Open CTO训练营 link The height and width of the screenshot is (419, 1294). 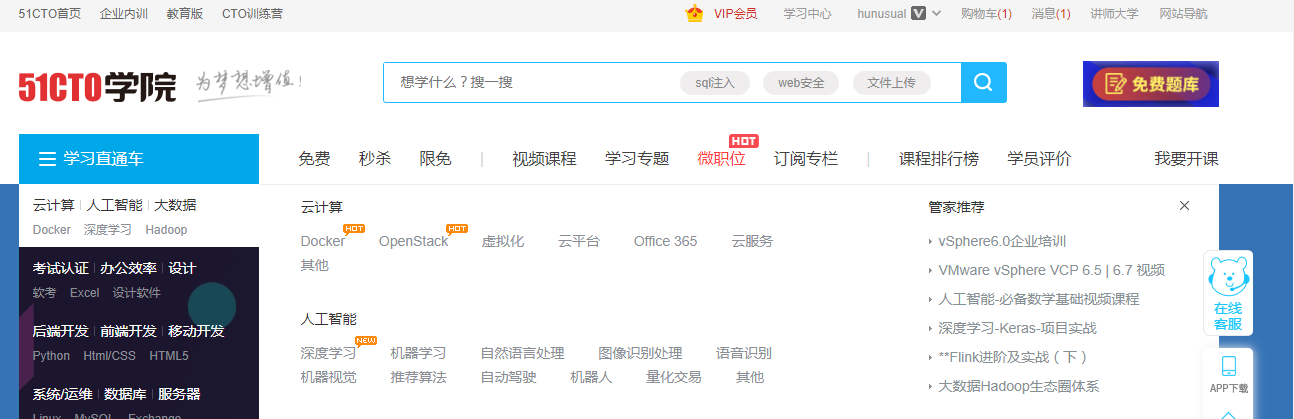tap(251, 14)
